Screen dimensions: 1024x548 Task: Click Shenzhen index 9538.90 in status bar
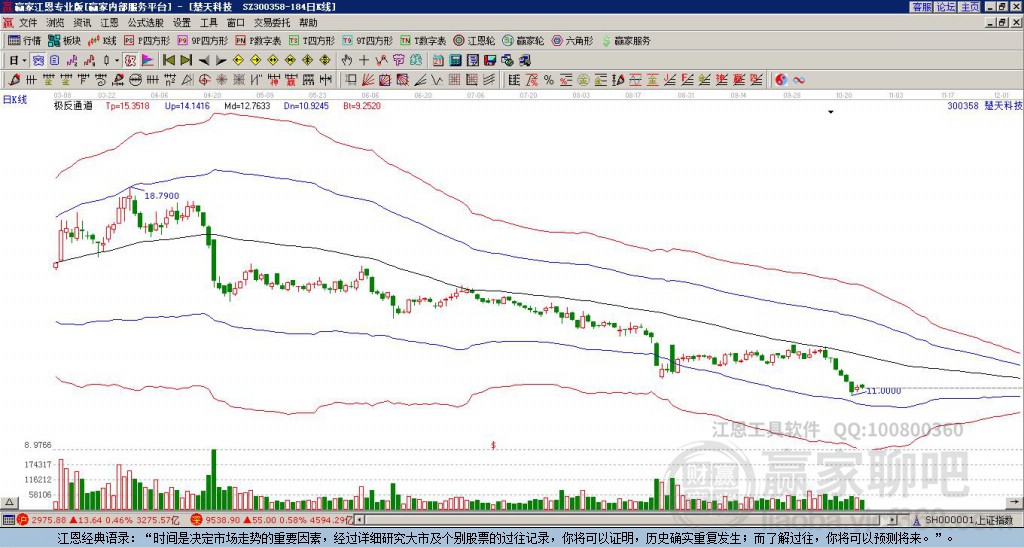(x=223, y=520)
